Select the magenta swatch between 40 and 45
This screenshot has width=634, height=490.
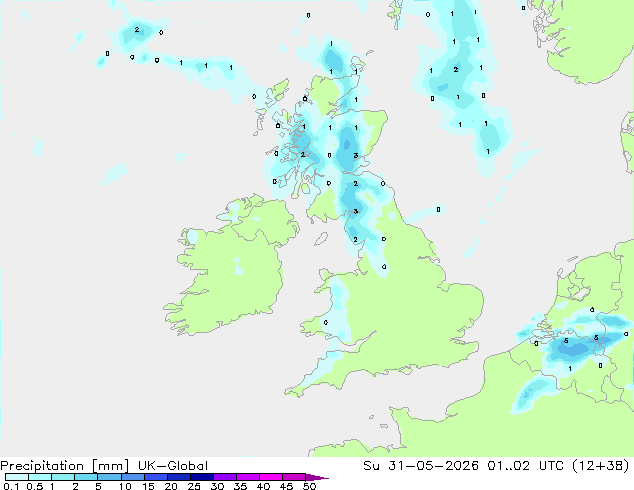point(271,477)
